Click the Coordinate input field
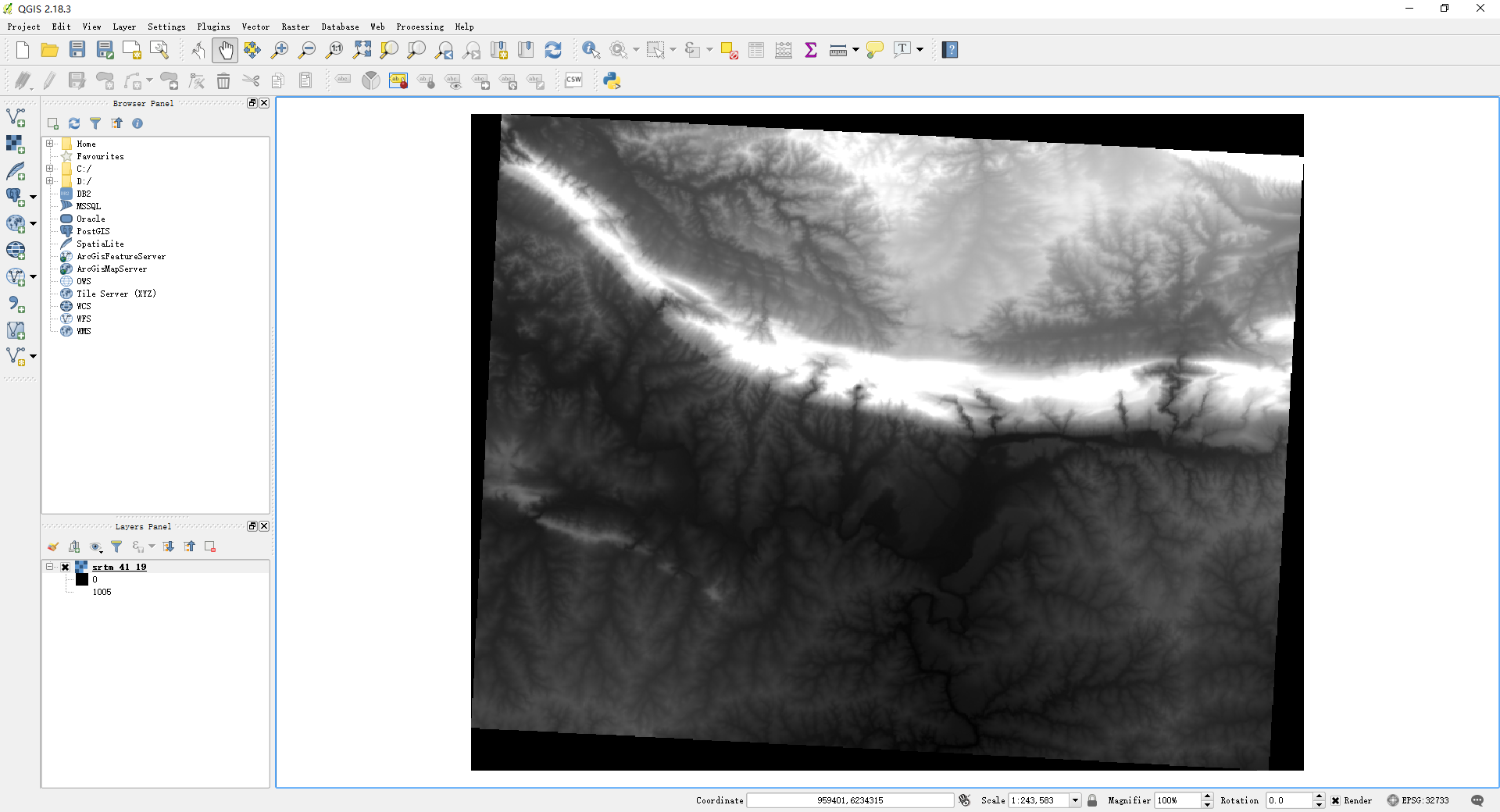Screen dimensions: 1500x812 pyautogui.click(x=850, y=800)
